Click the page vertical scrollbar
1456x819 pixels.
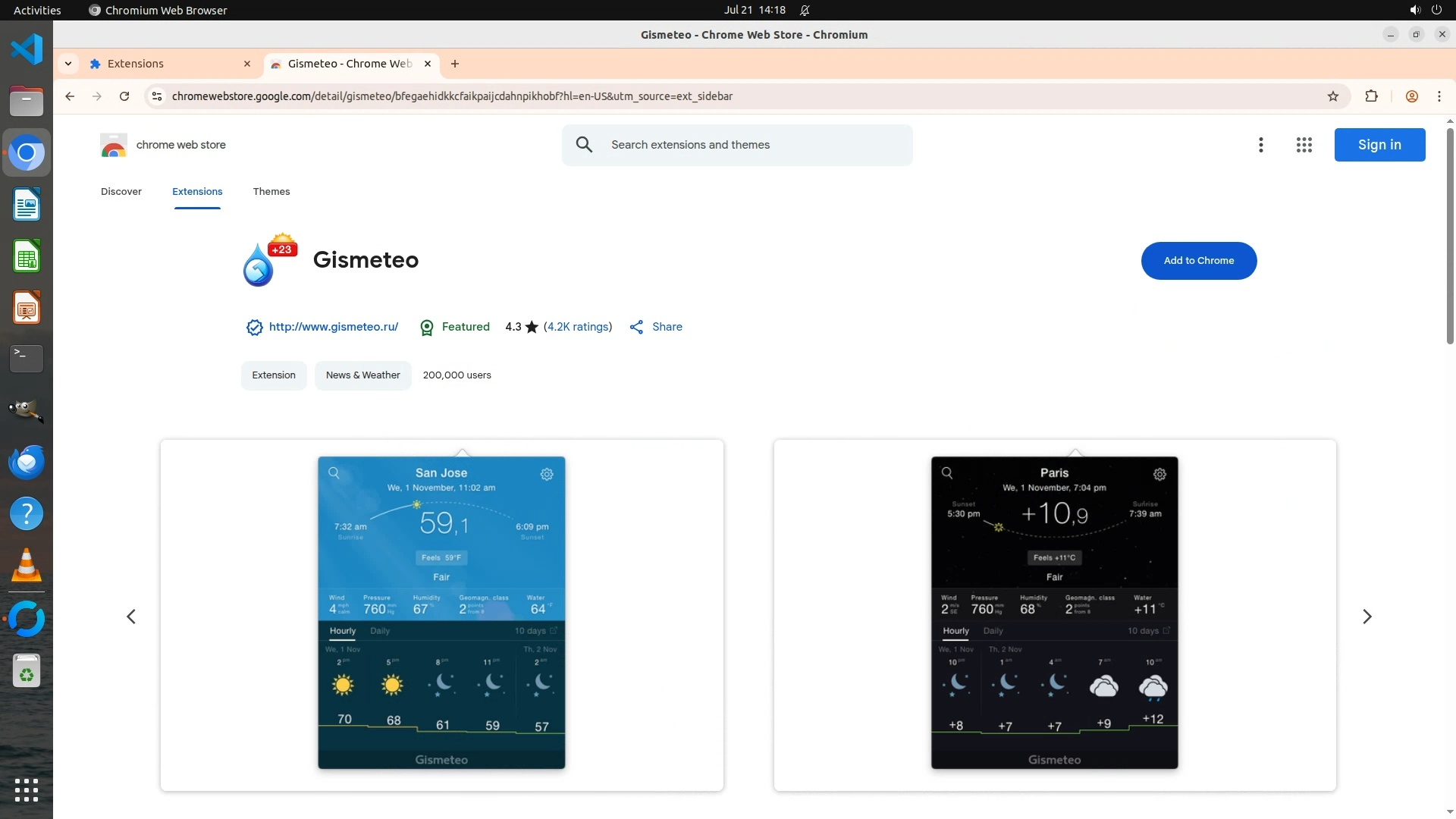[x=1450, y=235]
